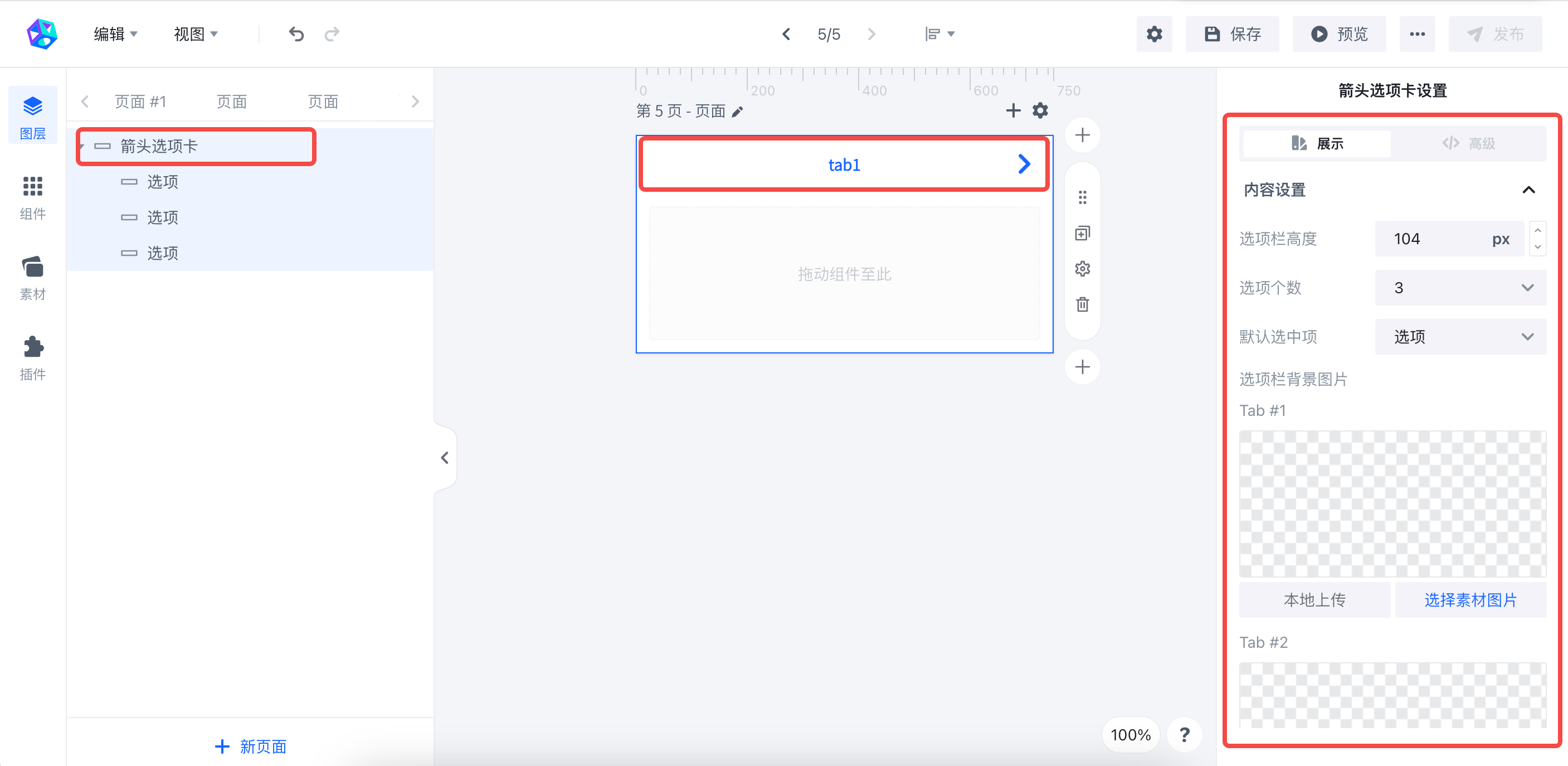Image resolution: width=1568 pixels, height=766 pixels.
Task: Switch to the 展示 tab
Action: tap(1317, 143)
